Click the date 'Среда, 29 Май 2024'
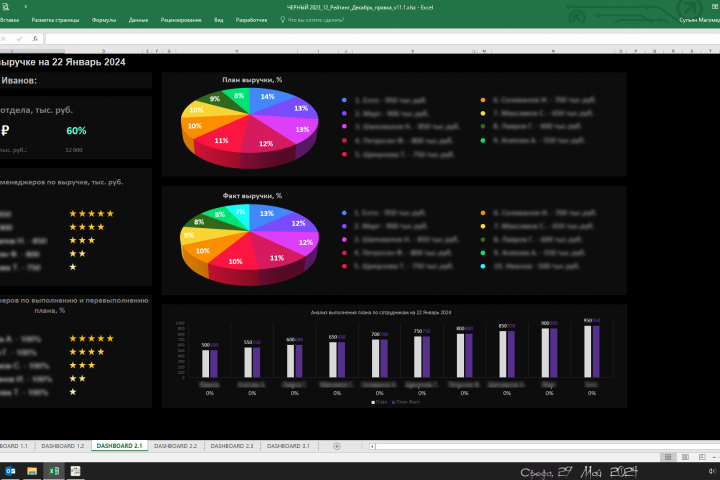This screenshot has height=480, width=720. (579, 472)
